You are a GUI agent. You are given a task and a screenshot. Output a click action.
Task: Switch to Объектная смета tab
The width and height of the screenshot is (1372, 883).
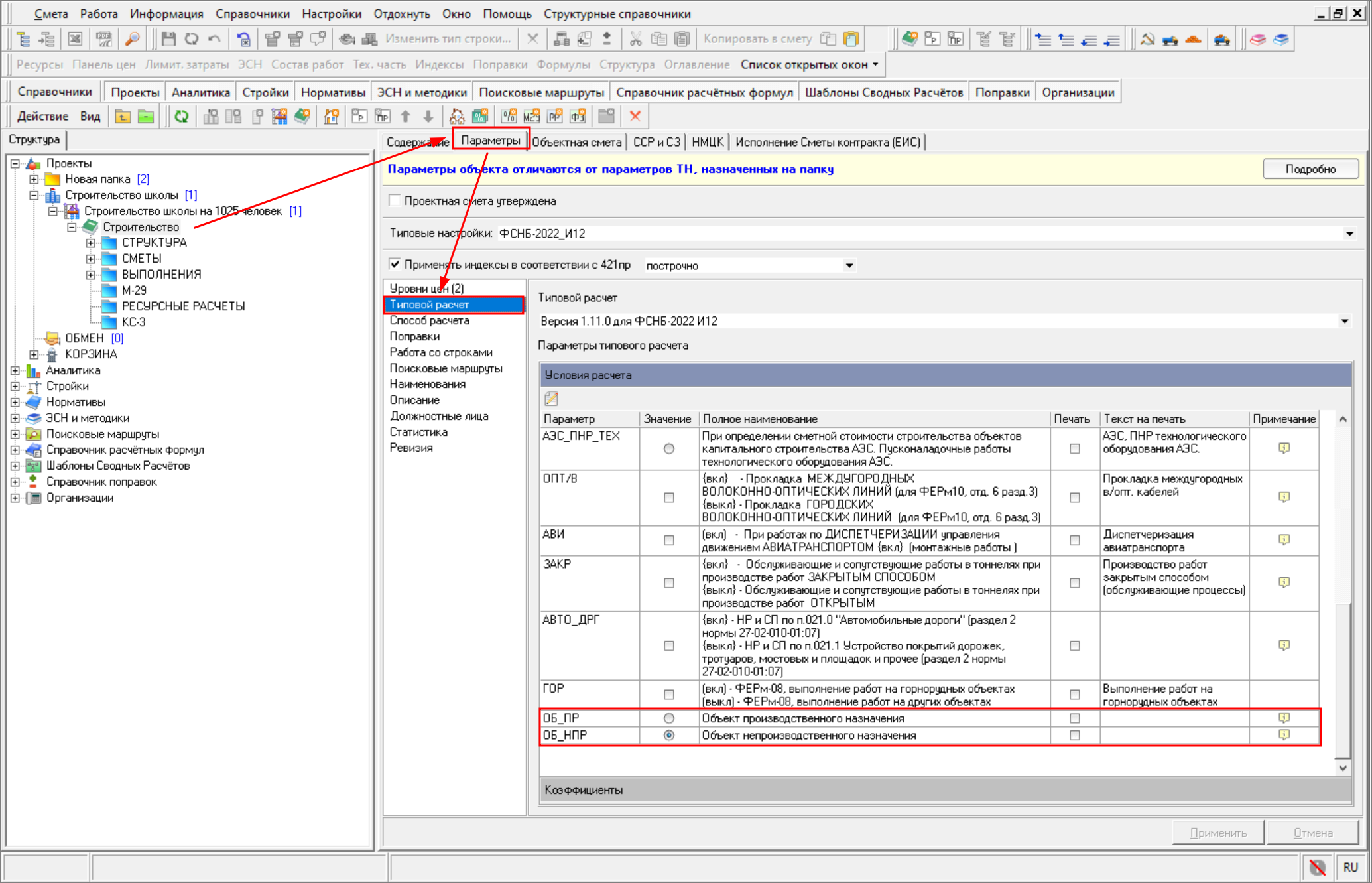click(x=576, y=142)
